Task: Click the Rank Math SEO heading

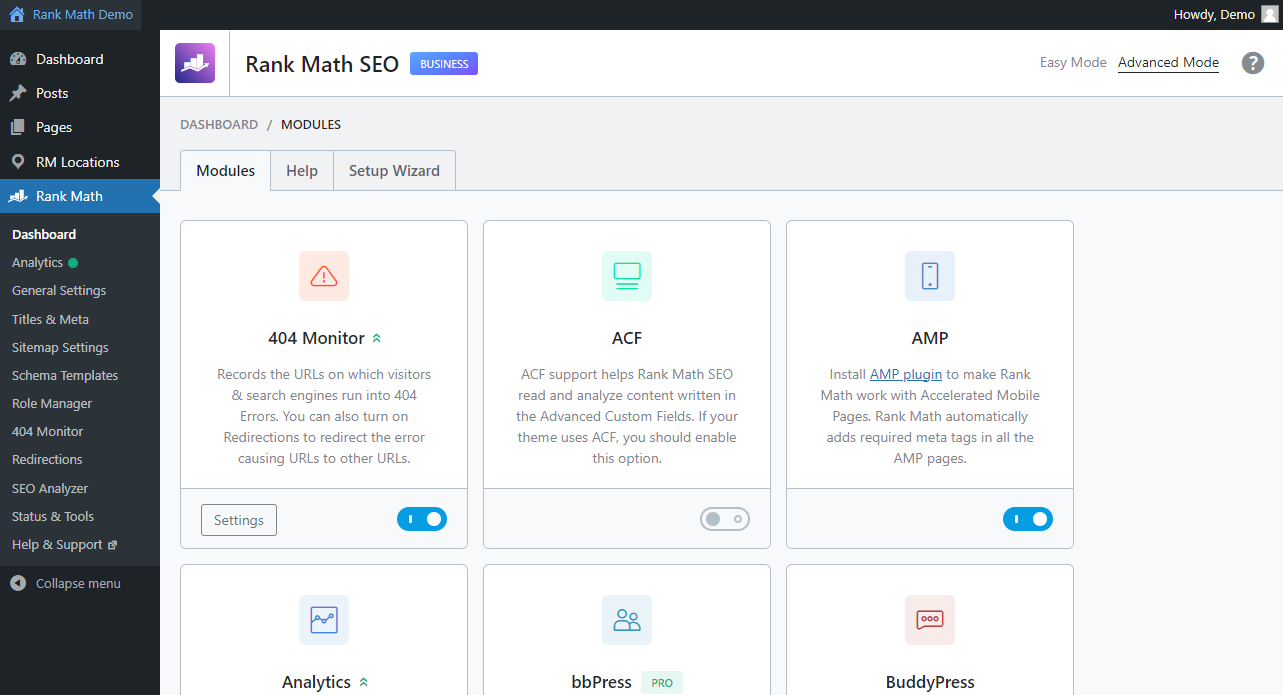Action: pyautogui.click(x=322, y=64)
